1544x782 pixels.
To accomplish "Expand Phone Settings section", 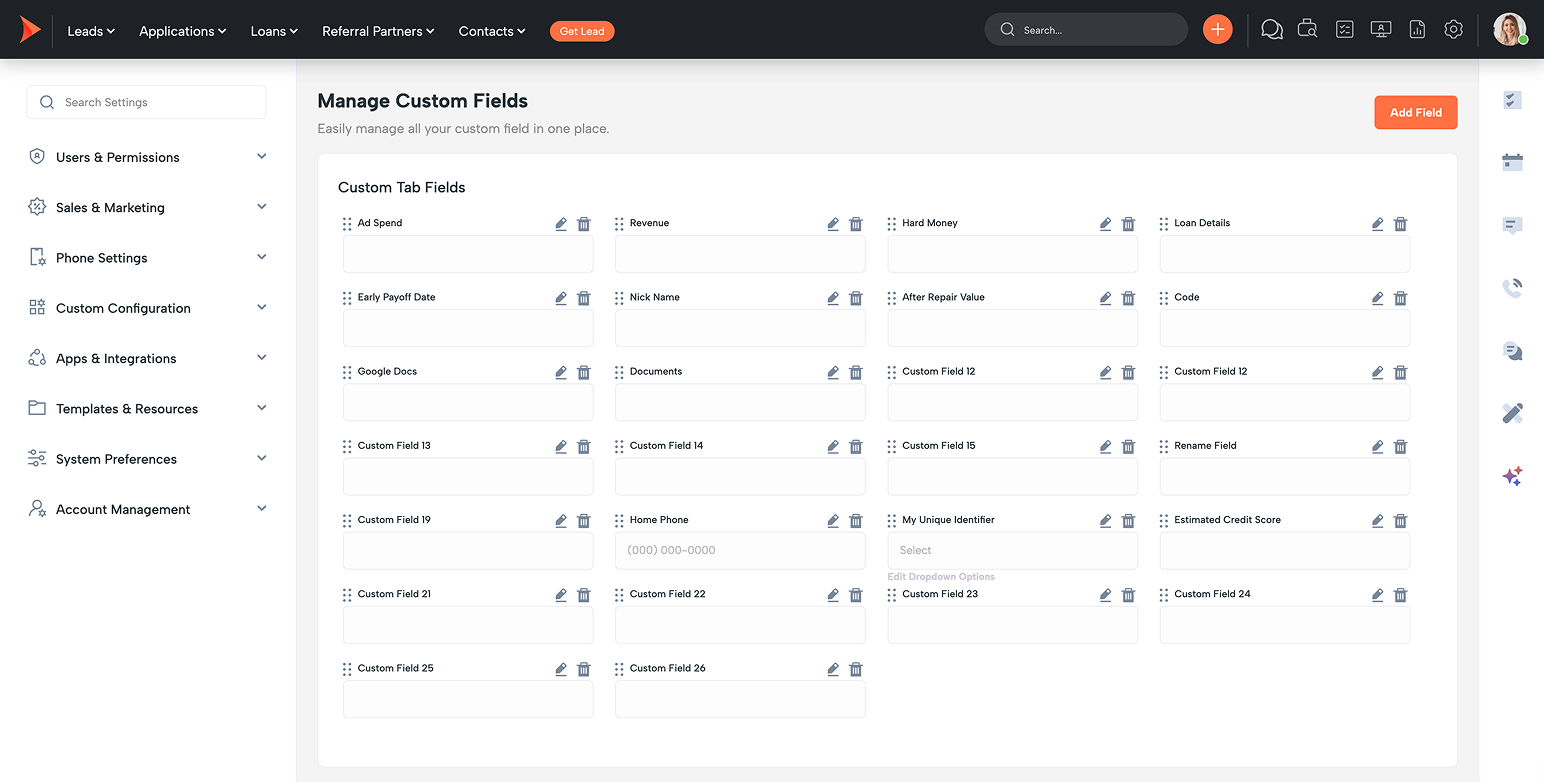I will 148,257.
